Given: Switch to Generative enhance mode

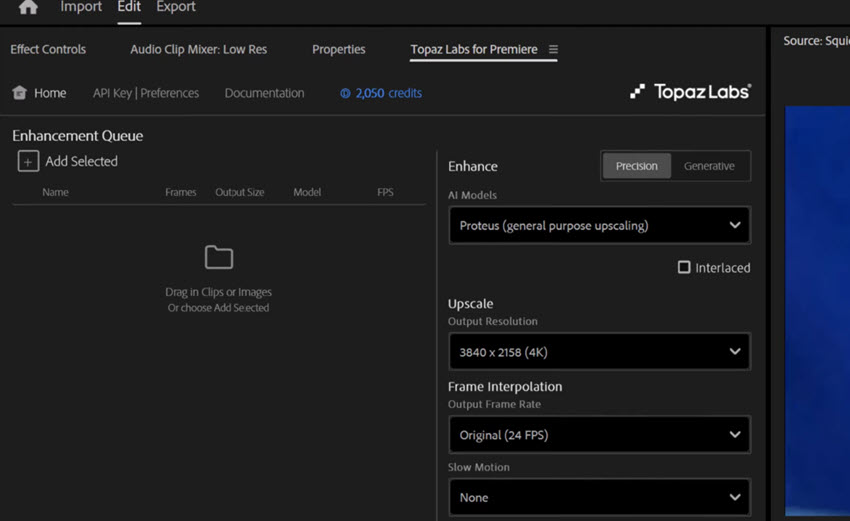Looking at the screenshot, I should [709, 166].
